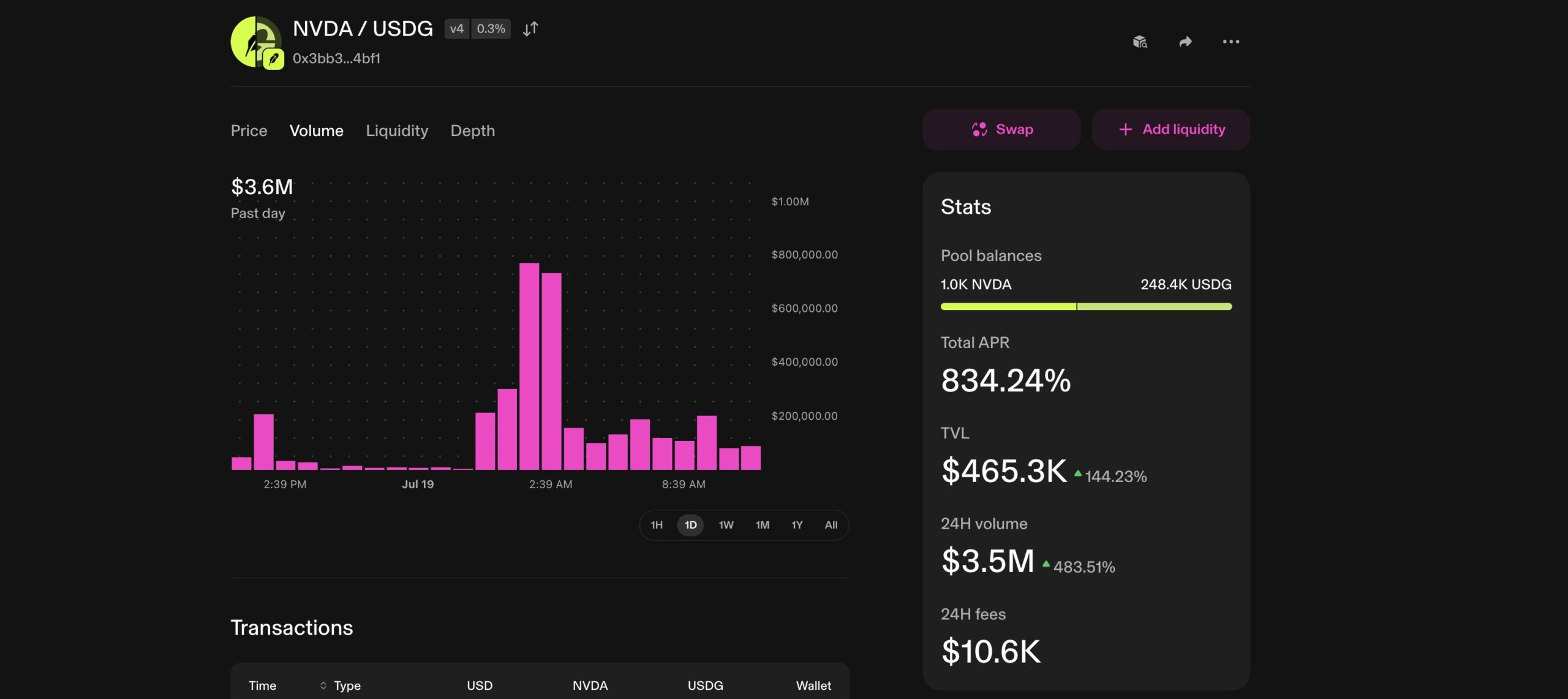Click the NVDA/USDG pool token logo

pos(256,42)
